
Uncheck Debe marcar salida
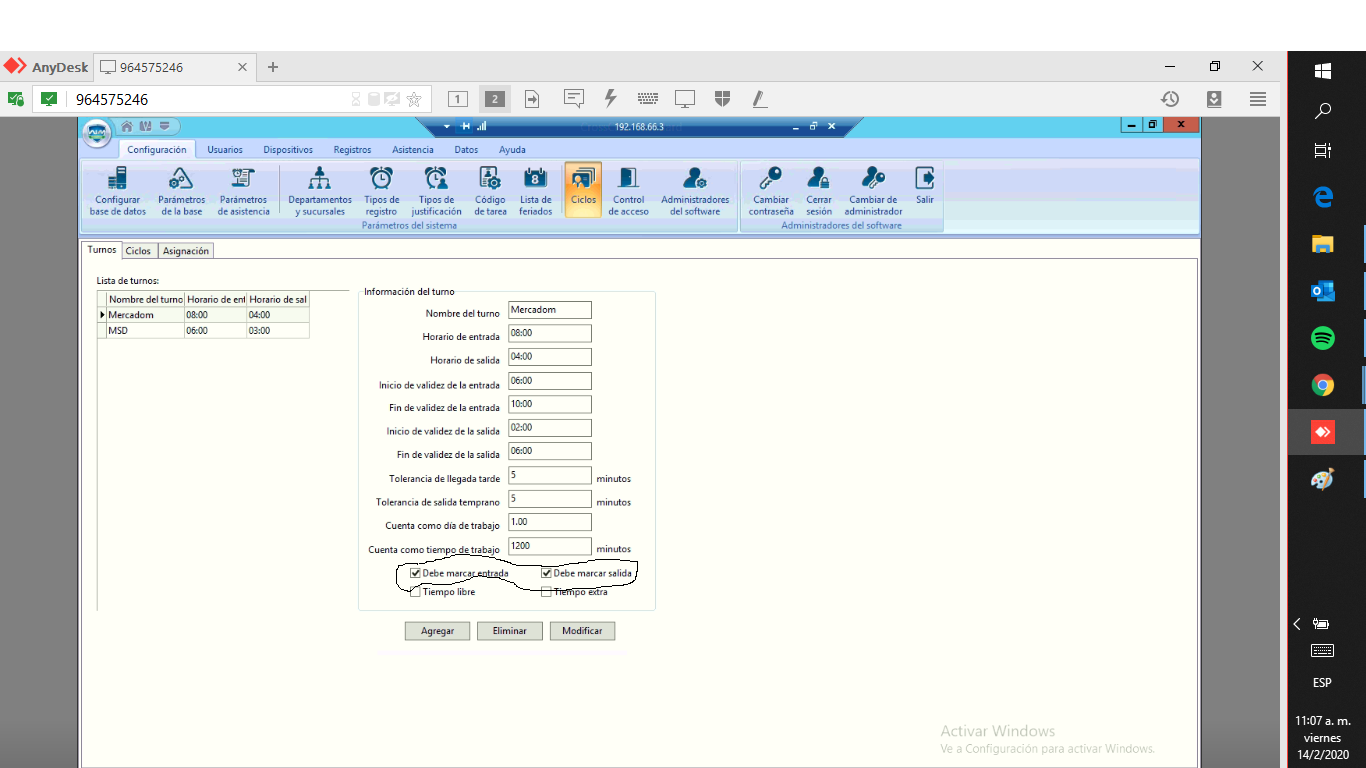546,573
